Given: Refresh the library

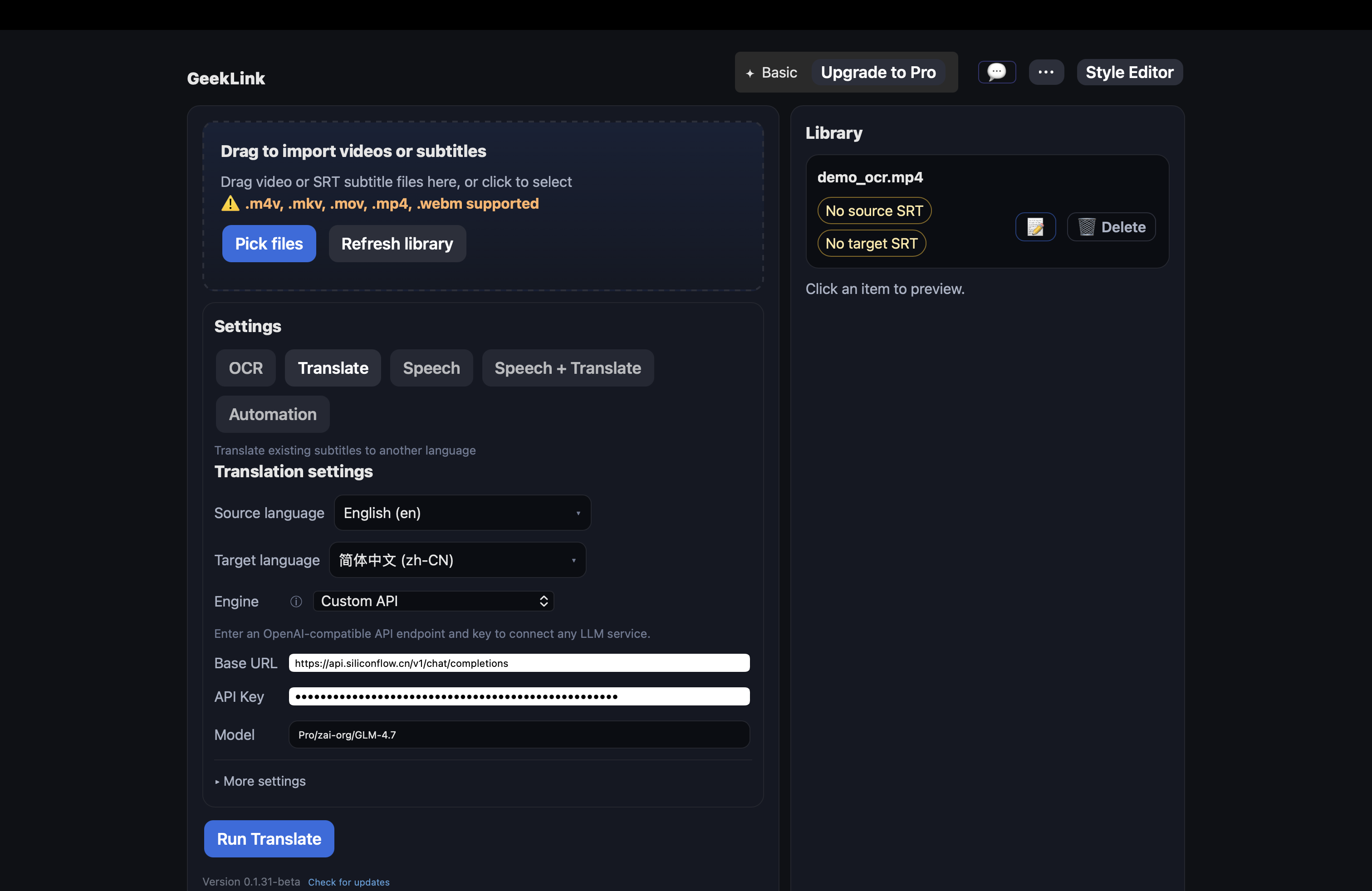Looking at the screenshot, I should click(397, 244).
